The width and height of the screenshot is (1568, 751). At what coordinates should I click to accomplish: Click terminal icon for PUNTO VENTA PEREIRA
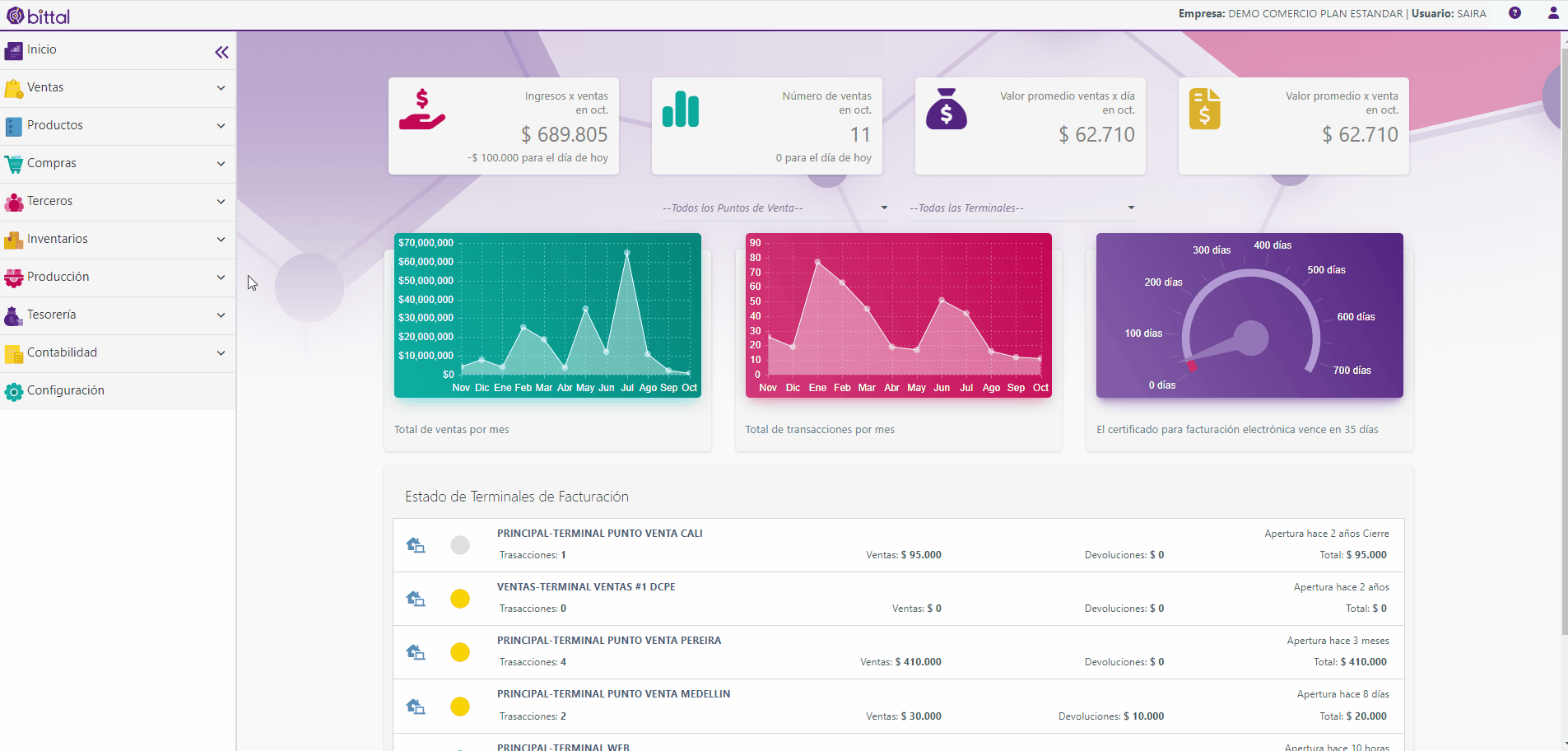pyautogui.click(x=416, y=652)
